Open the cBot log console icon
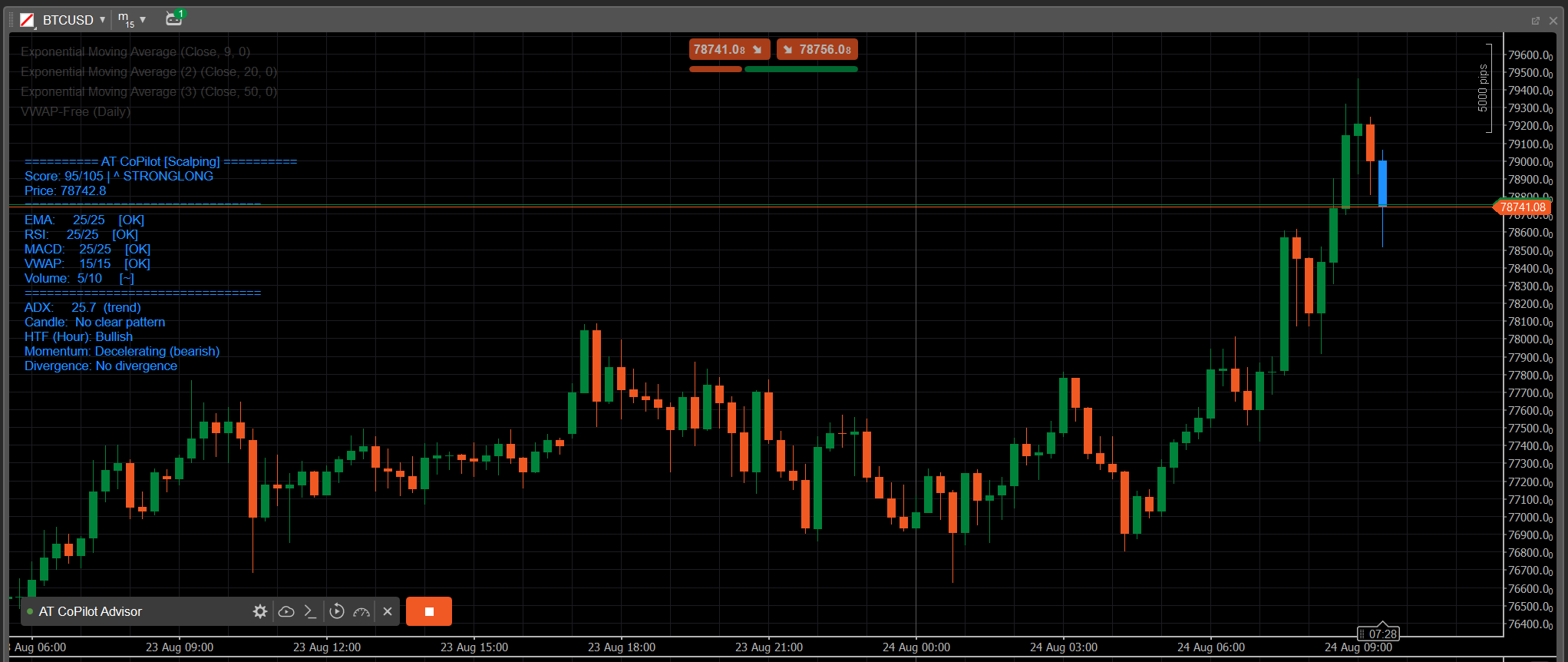 click(x=310, y=611)
